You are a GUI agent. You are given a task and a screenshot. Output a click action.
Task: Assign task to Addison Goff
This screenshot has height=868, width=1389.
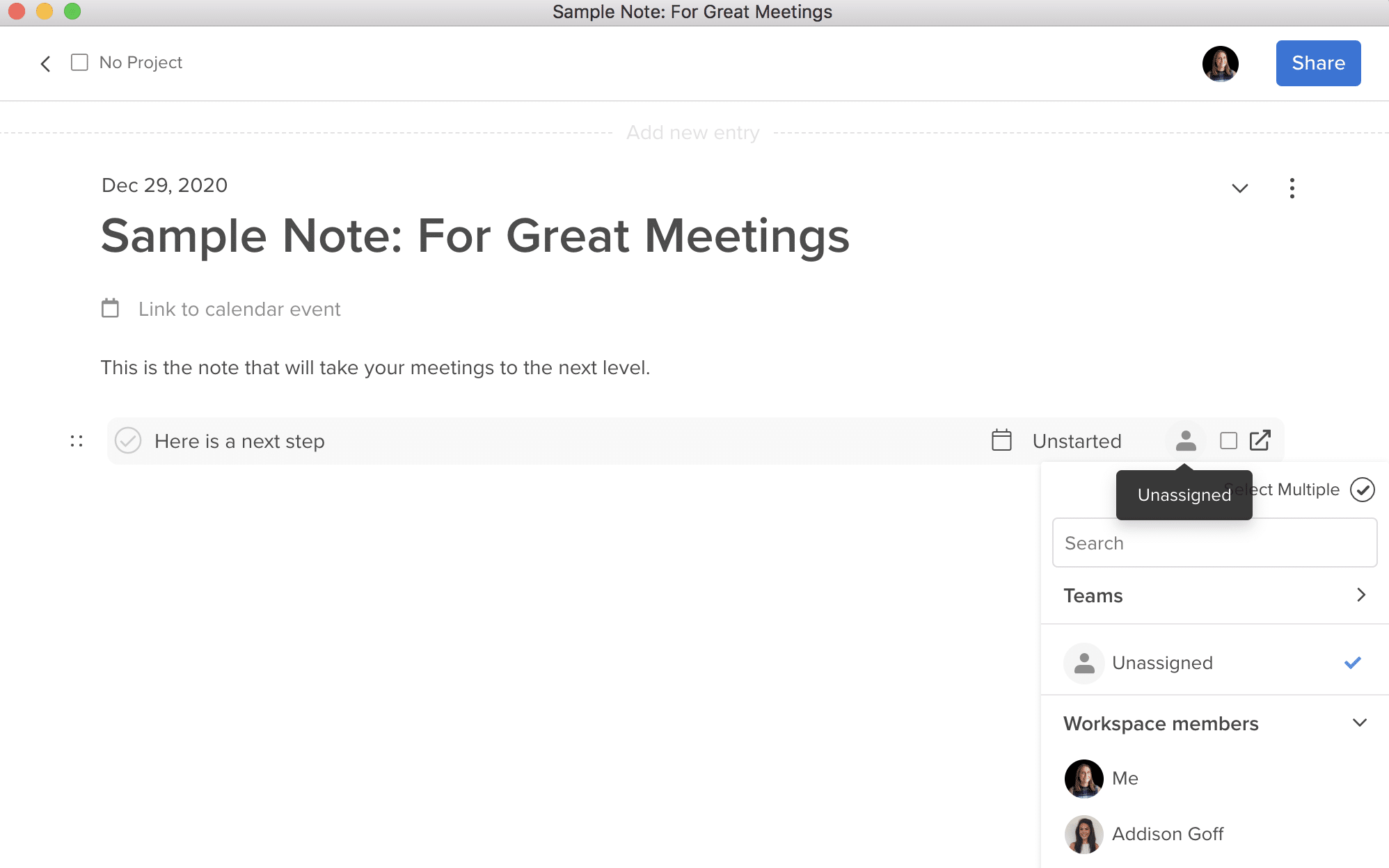(x=1168, y=833)
